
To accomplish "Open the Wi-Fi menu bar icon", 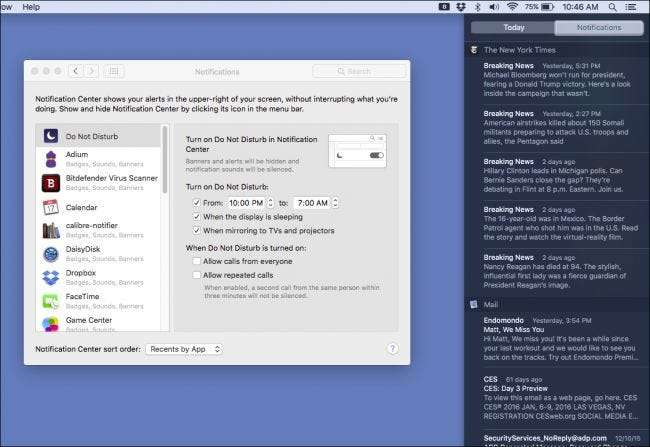I will (x=512, y=7).
